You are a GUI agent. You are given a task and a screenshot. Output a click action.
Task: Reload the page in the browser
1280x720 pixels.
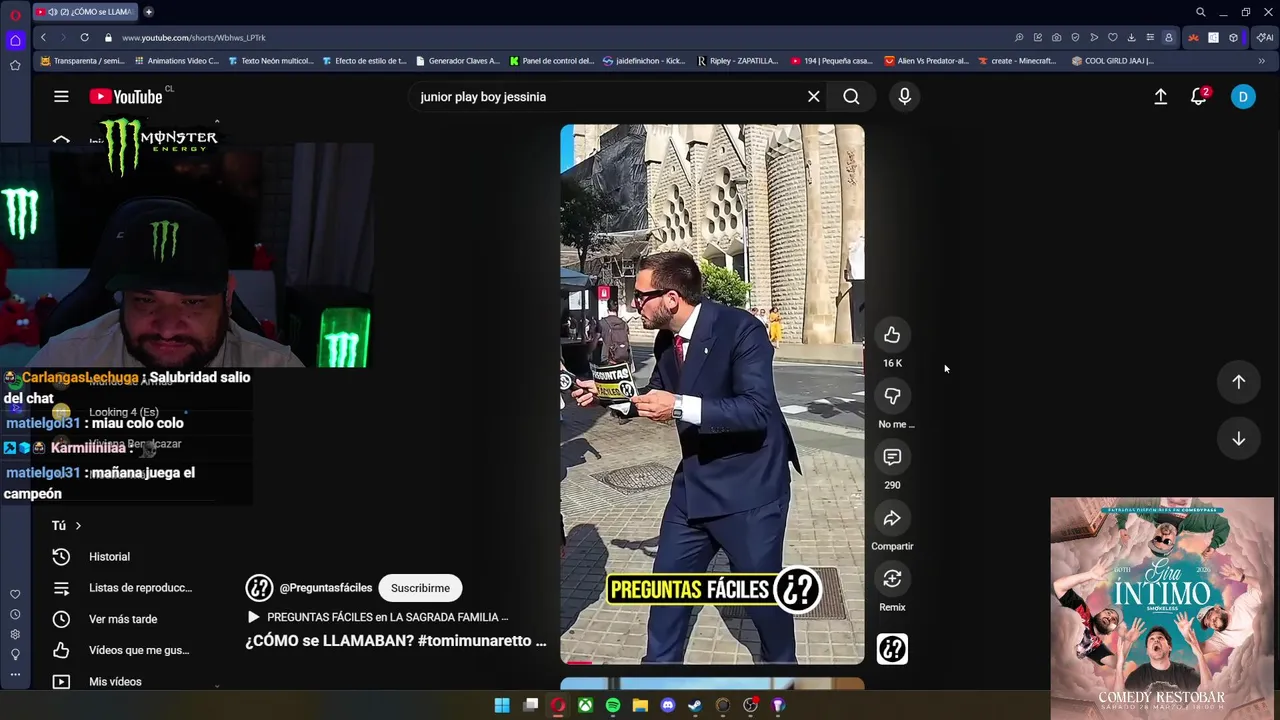pos(84,37)
